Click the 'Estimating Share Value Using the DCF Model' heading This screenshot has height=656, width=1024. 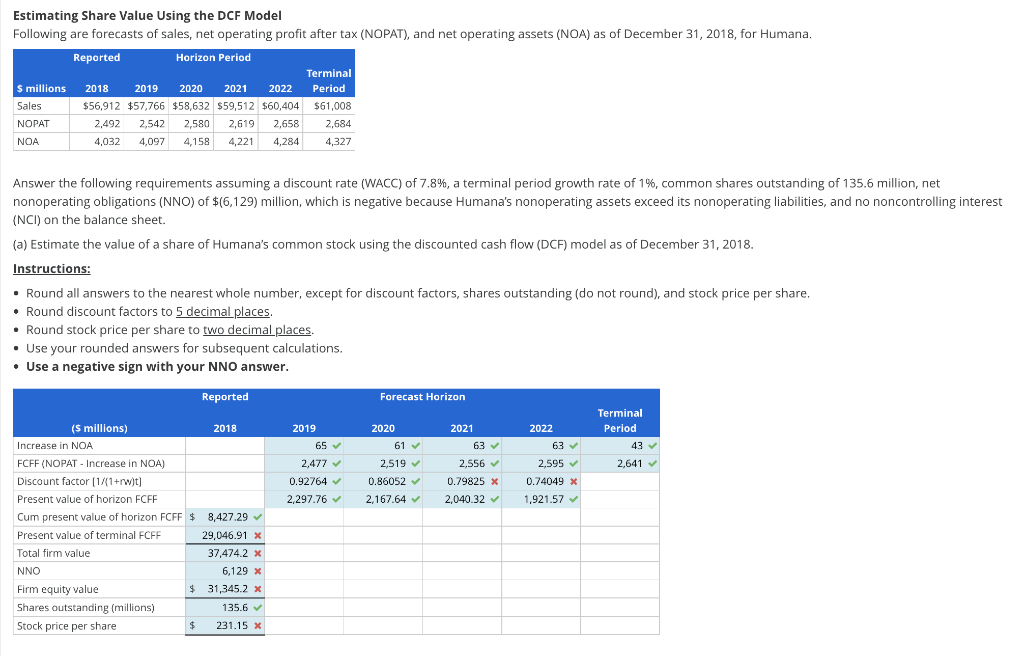pyautogui.click(x=148, y=15)
